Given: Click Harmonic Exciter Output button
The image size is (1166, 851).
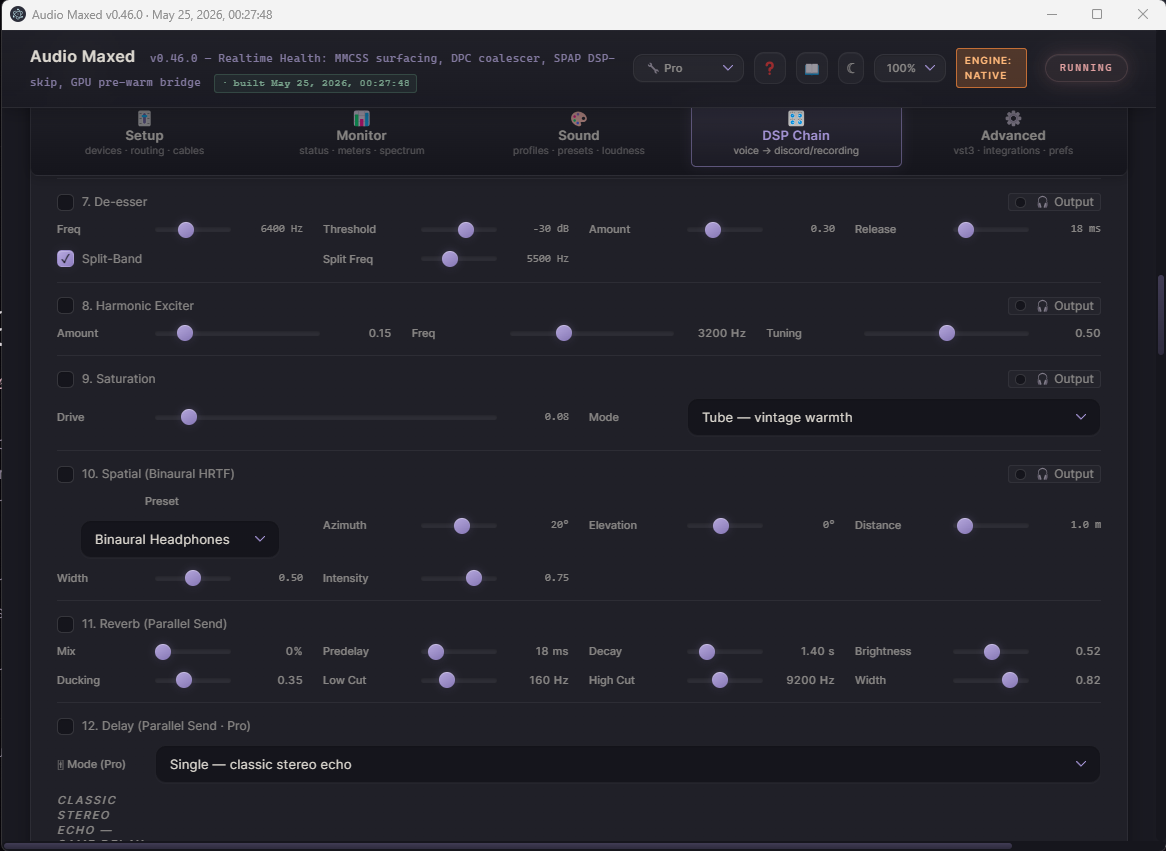Looking at the screenshot, I should pos(1054,306).
